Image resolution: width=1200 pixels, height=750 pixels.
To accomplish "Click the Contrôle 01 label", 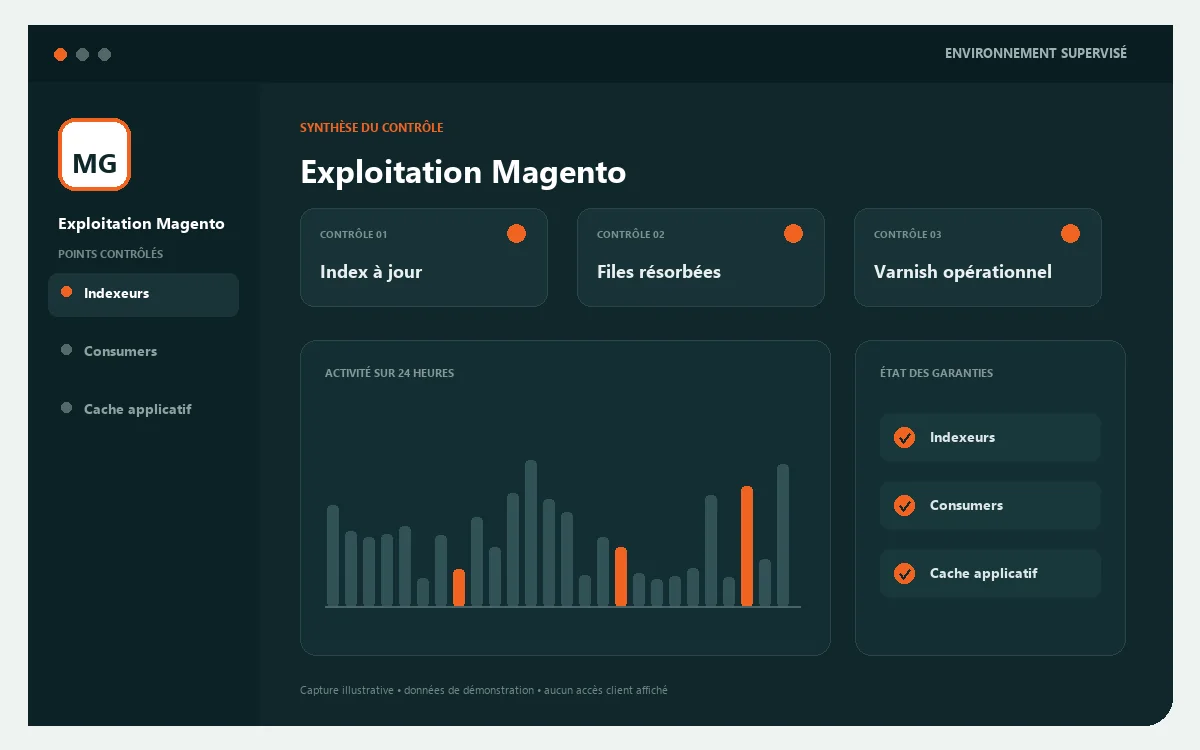I will pyautogui.click(x=353, y=235).
